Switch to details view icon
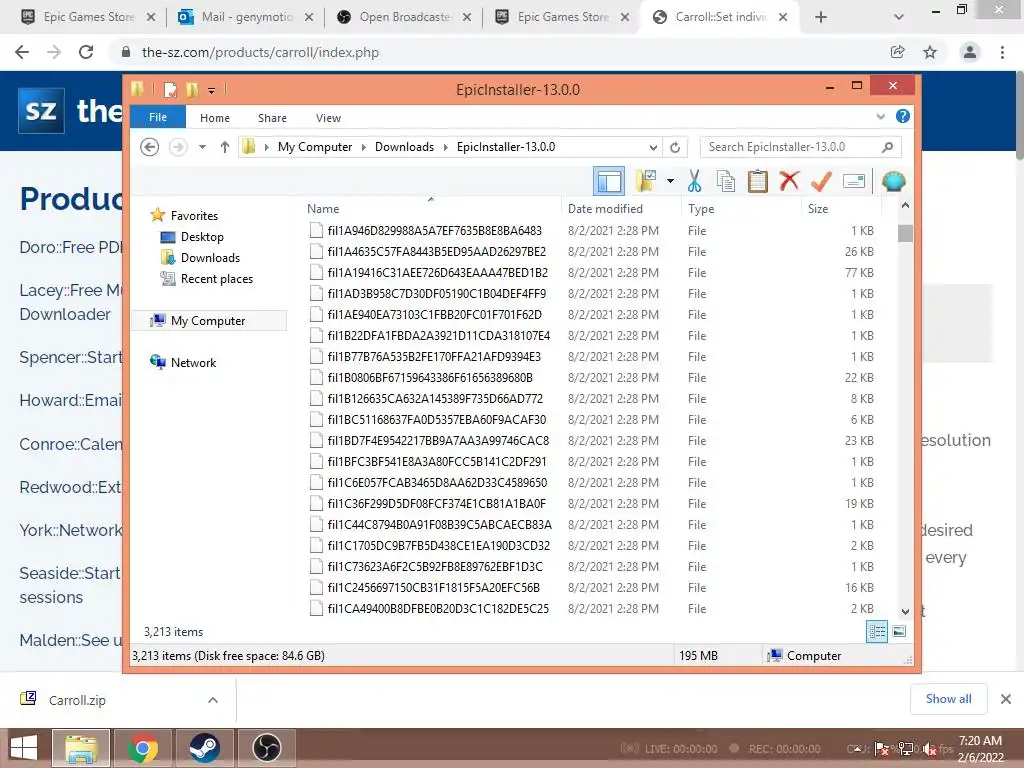The height and width of the screenshot is (768, 1024). 877,631
